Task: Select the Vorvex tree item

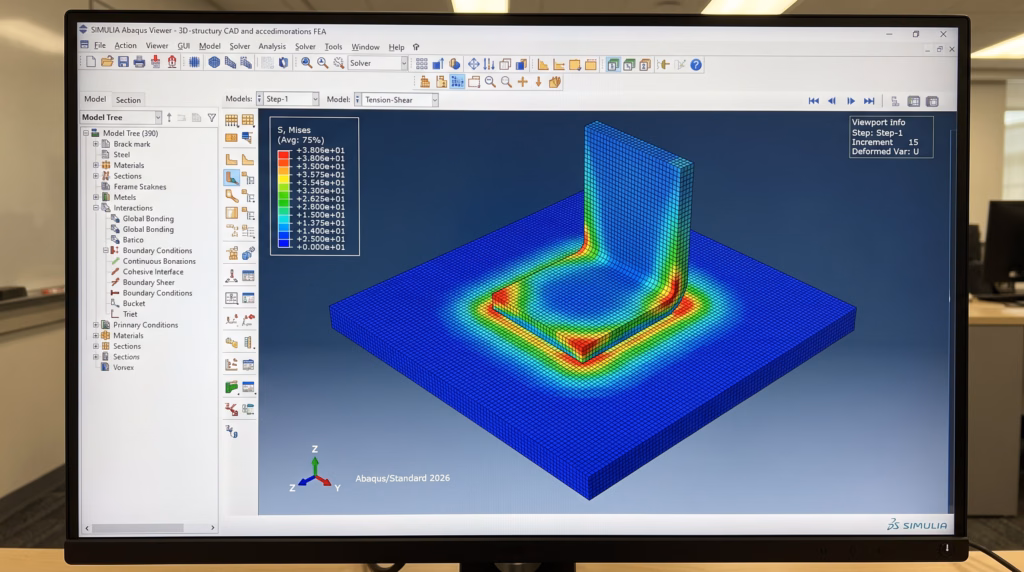Action: (123, 368)
